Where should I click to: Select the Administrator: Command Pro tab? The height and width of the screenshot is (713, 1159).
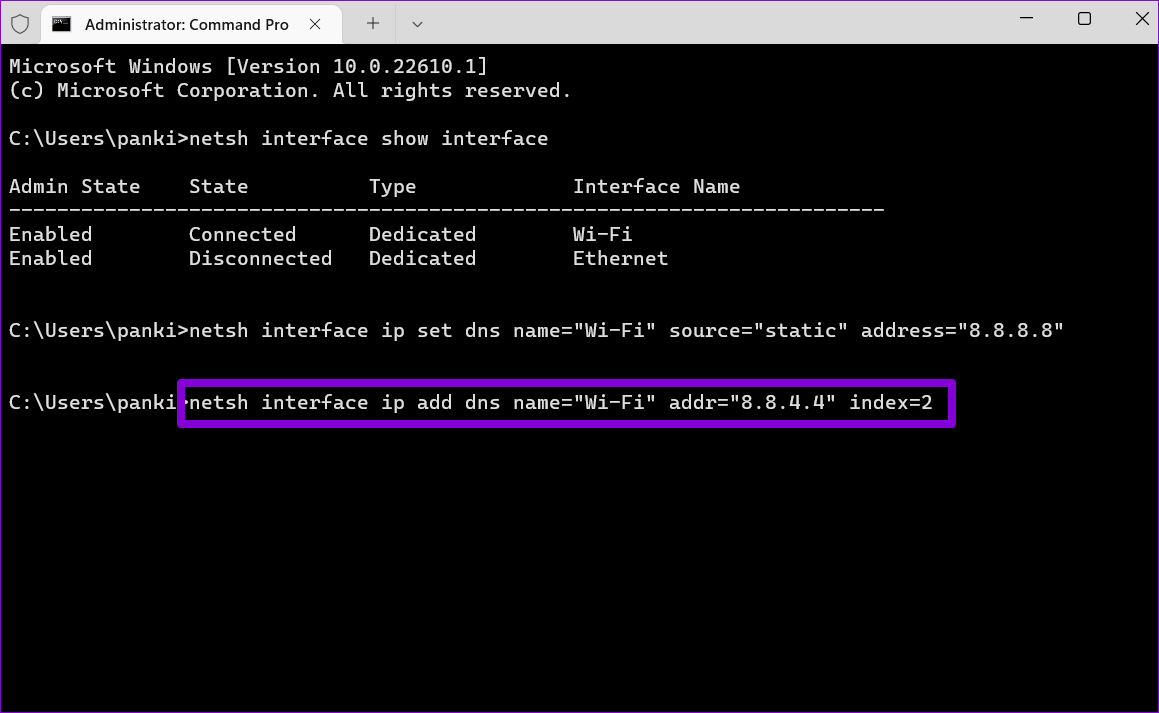(x=187, y=23)
